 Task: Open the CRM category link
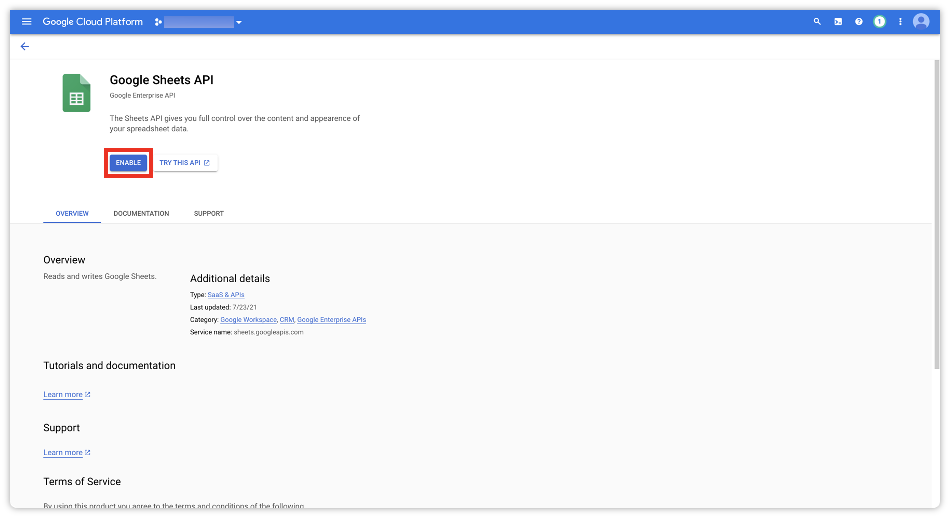click(x=287, y=320)
